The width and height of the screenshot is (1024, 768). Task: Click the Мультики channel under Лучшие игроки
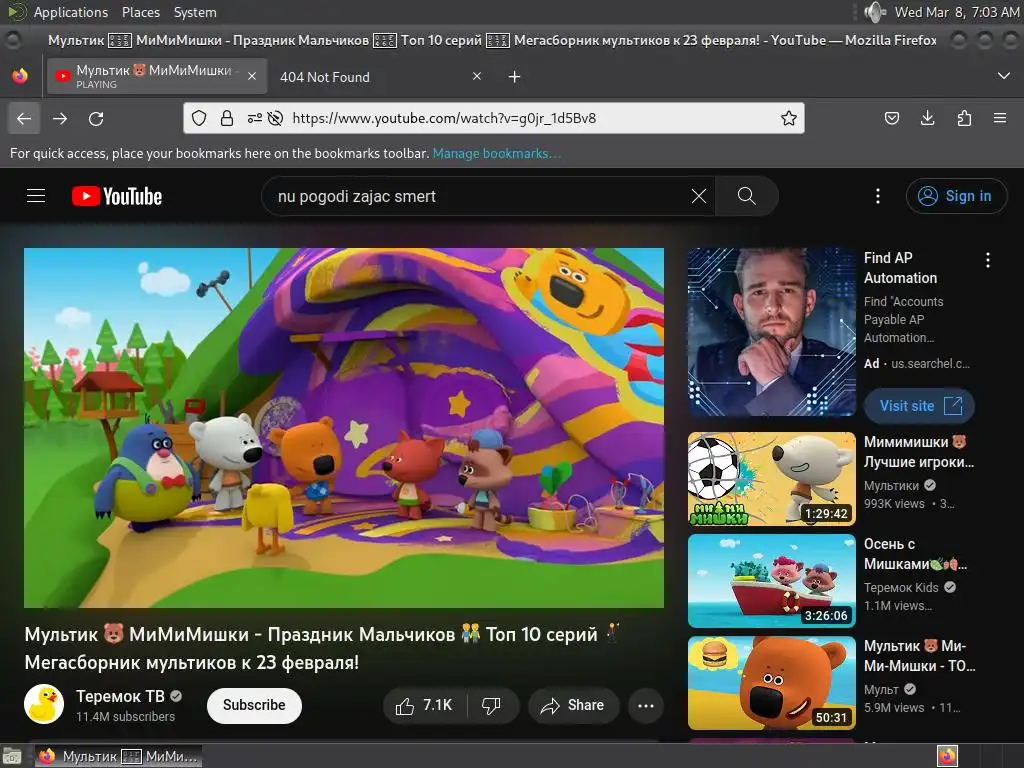(891, 486)
